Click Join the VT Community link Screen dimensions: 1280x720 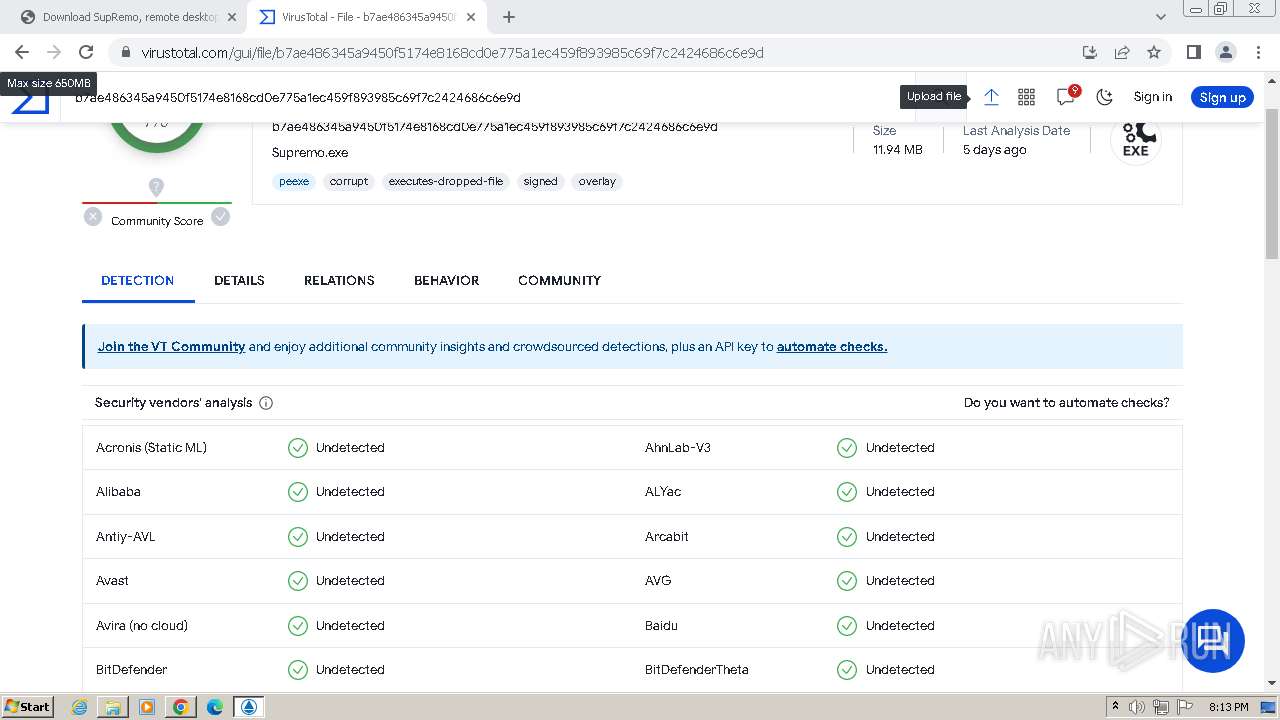pos(171,347)
